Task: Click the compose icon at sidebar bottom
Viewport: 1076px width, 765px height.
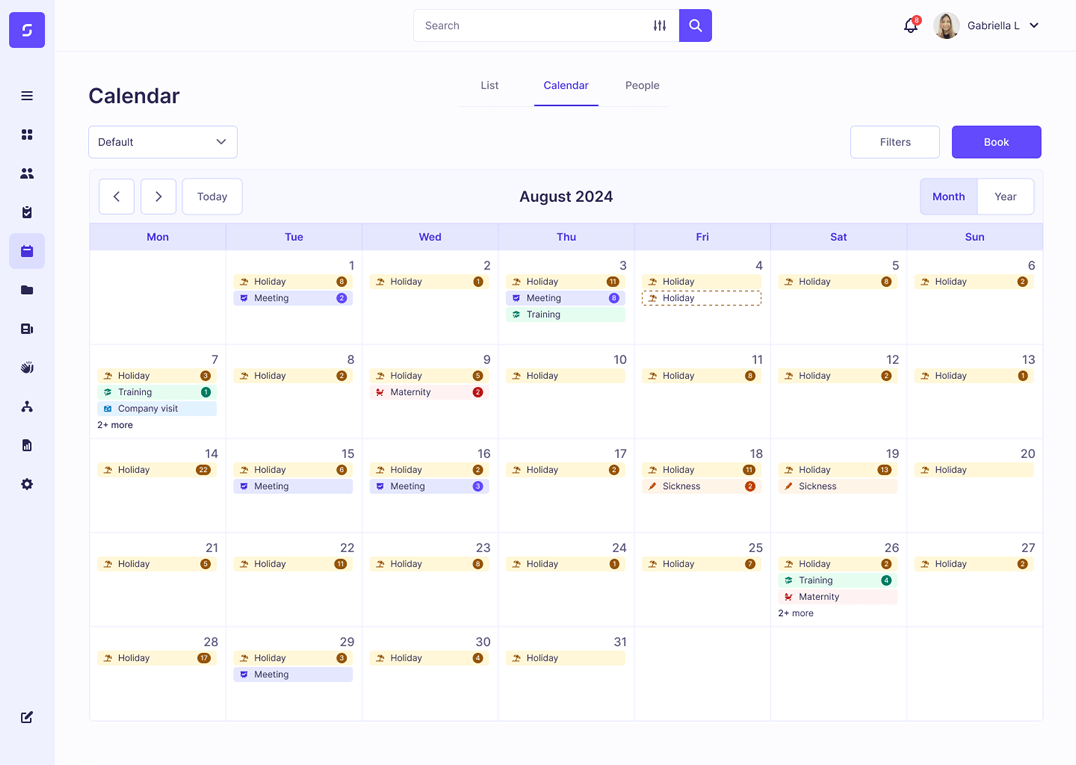Action: tap(27, 717)
